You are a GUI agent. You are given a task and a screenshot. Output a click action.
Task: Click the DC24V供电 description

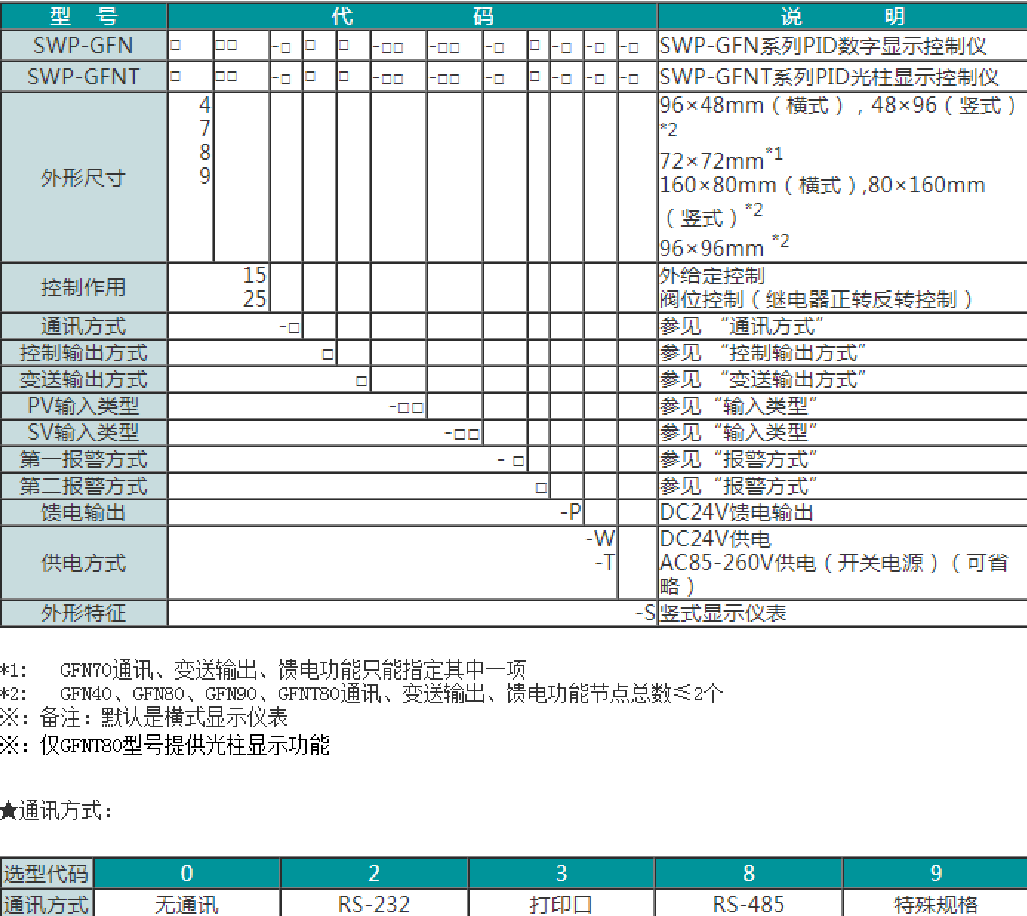(715, 539)
